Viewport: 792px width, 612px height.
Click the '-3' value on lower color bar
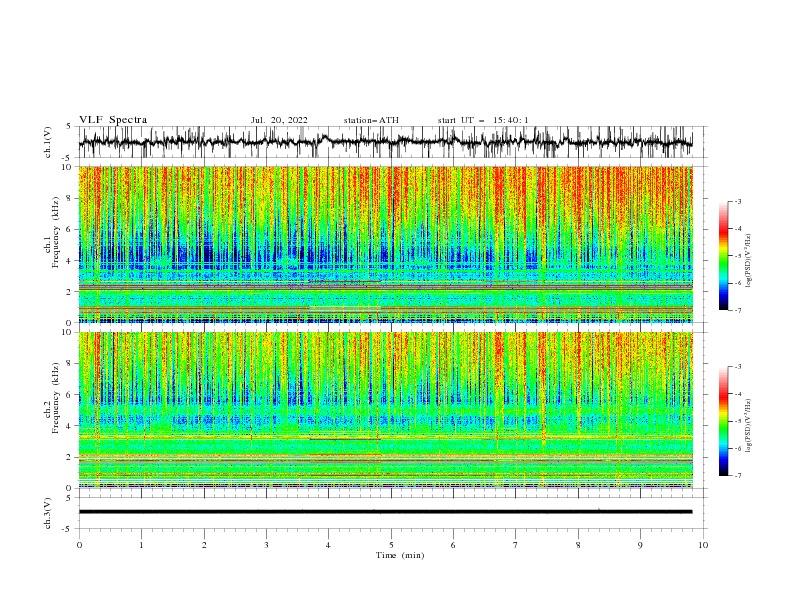[x=737, y=367]
